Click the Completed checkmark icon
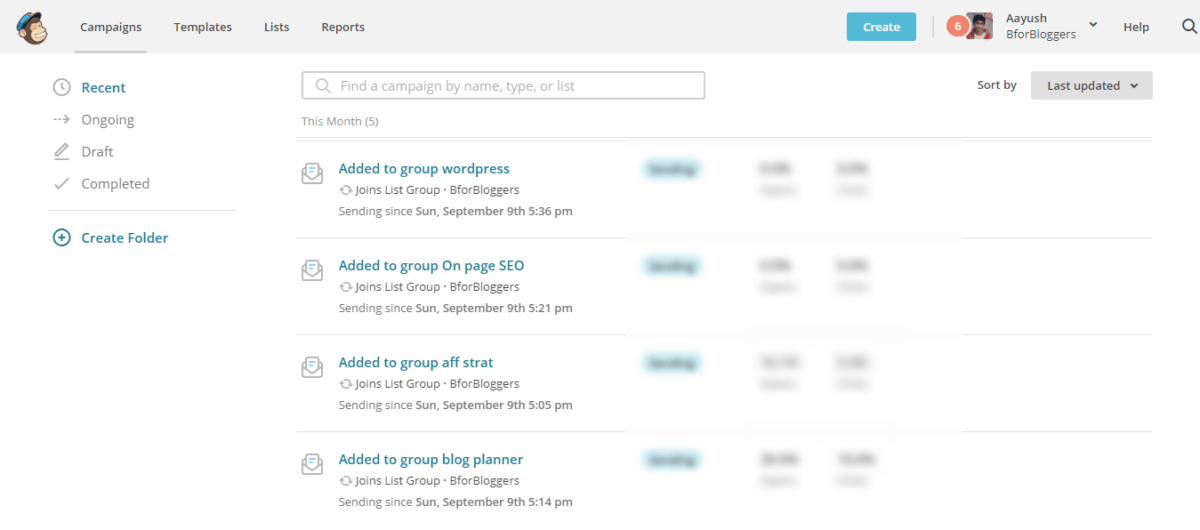 62,184
